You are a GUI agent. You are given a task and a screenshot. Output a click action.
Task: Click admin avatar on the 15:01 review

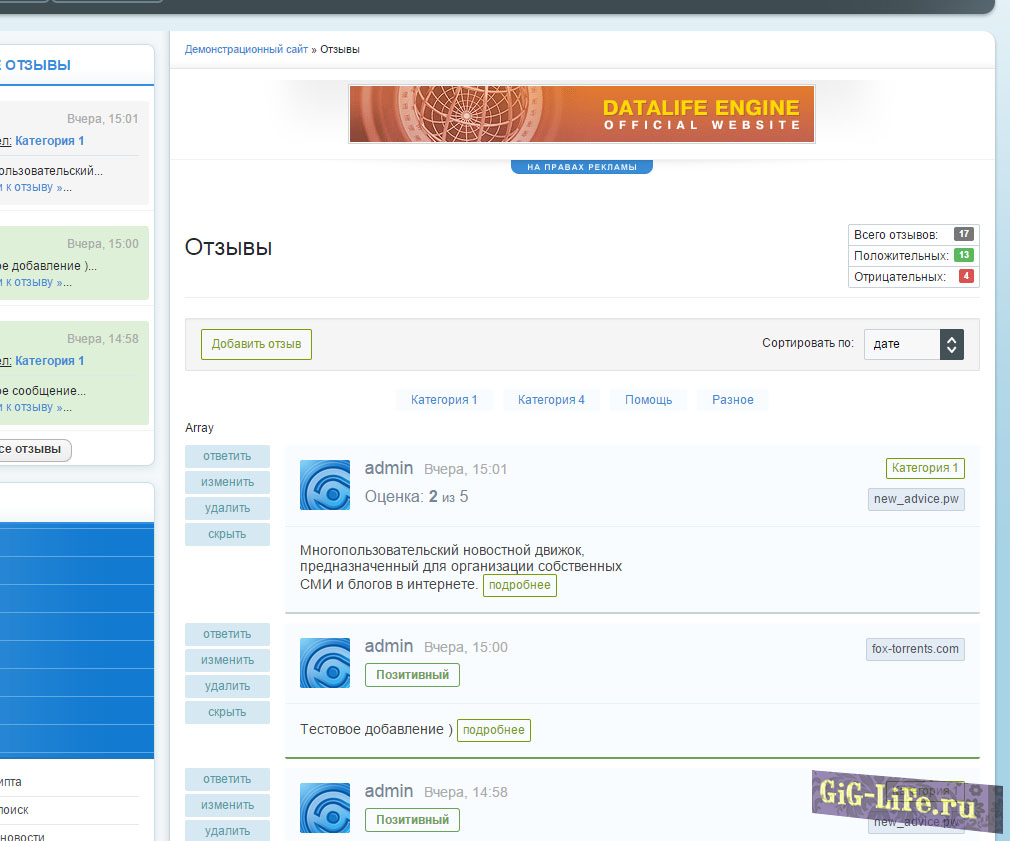325,485
